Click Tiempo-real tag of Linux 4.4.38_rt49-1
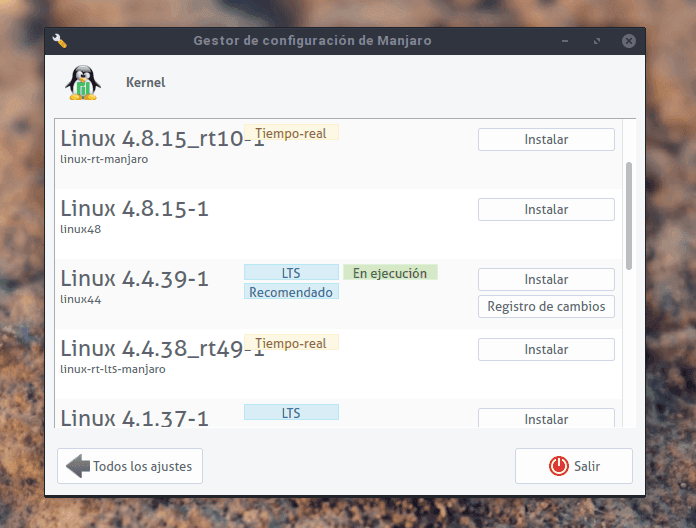The height and width of the screenshot is (528, 696). click(x=291, y=343)
